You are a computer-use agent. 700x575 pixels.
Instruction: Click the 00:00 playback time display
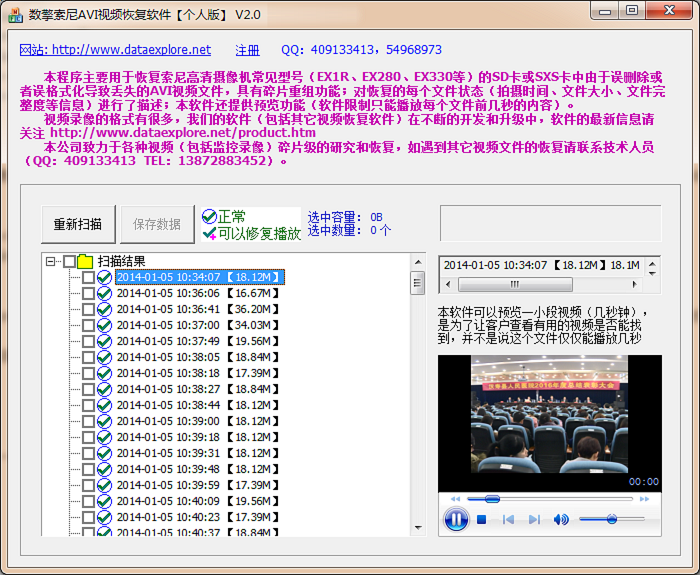pyautogui.click(x=644, y=482)
